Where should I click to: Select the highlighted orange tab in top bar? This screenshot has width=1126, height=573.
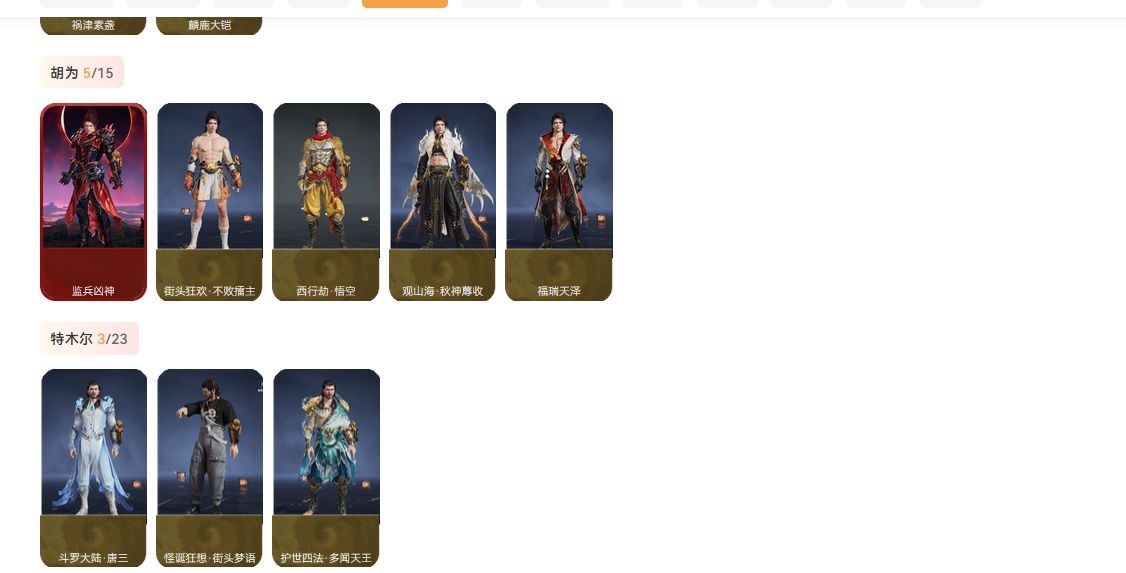[x=405, y=4]
